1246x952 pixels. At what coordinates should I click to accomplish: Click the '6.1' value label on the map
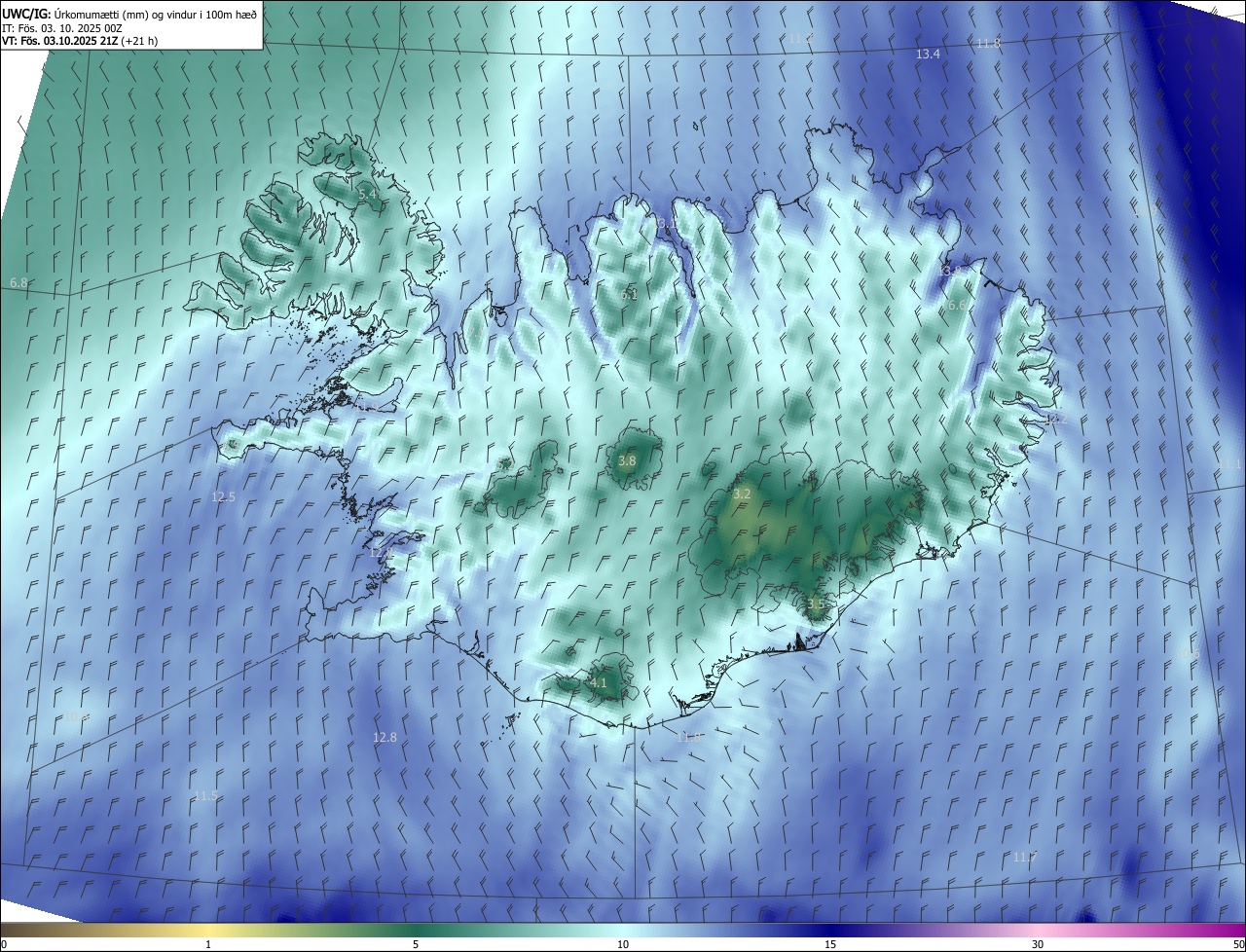pos(629,294)
